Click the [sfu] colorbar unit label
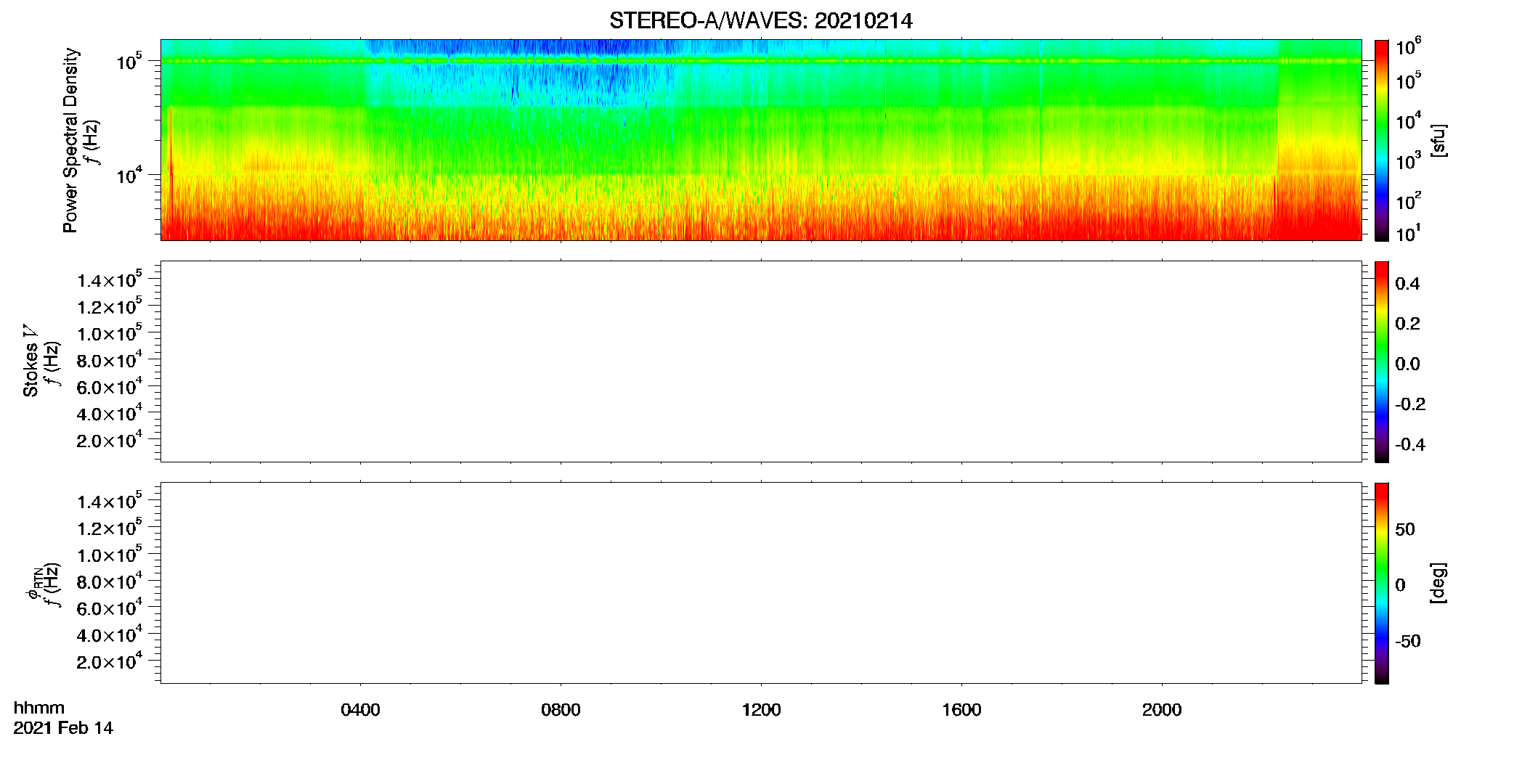This screenshot has width=1522, height=784. tap(1439, 140)
